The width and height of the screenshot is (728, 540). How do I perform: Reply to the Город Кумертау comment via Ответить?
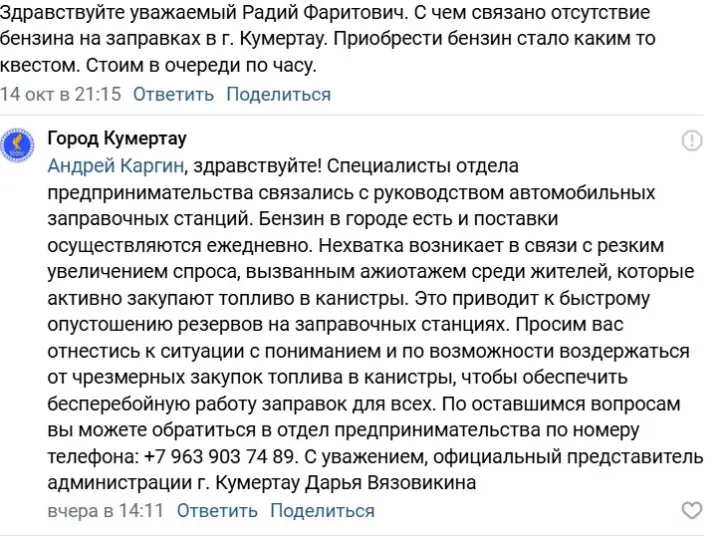[x=217, y=511]
